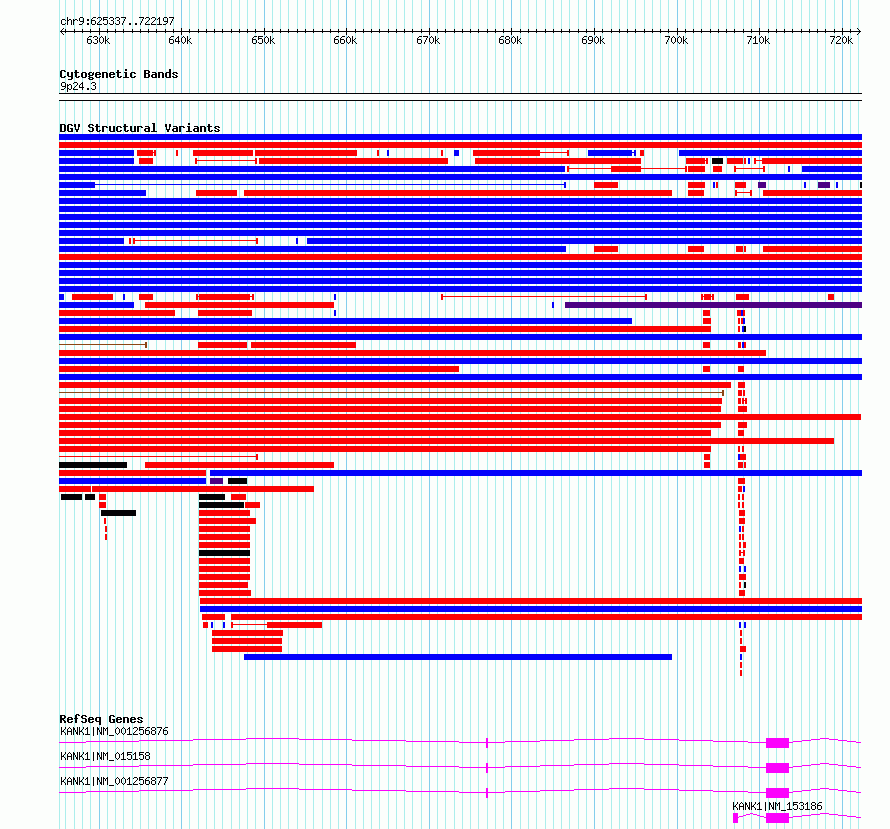Select the KANK1|NM_015158 transcript label
890x829 pixels.
point(105,756)
